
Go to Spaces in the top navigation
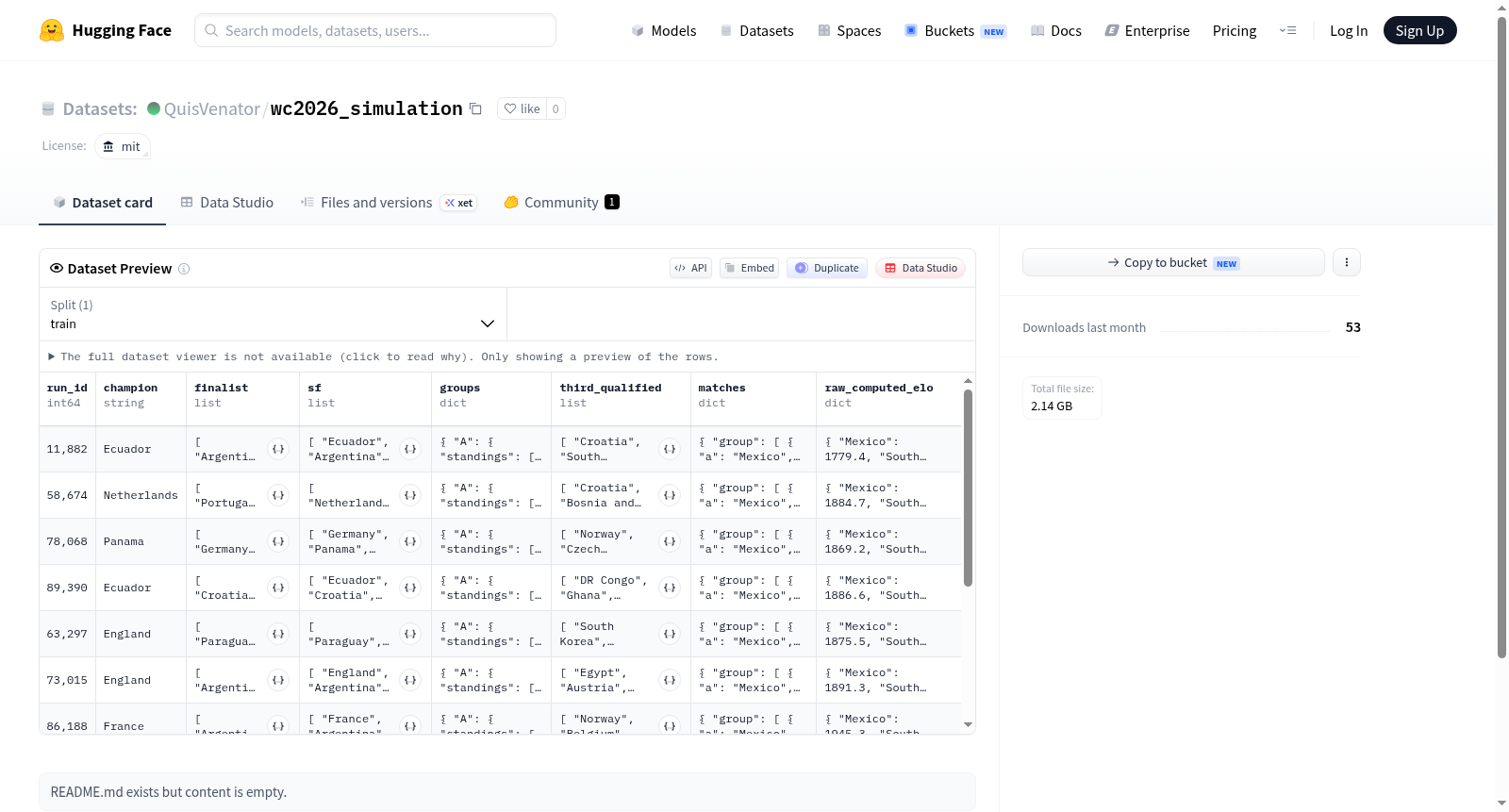tap(850, 31)
